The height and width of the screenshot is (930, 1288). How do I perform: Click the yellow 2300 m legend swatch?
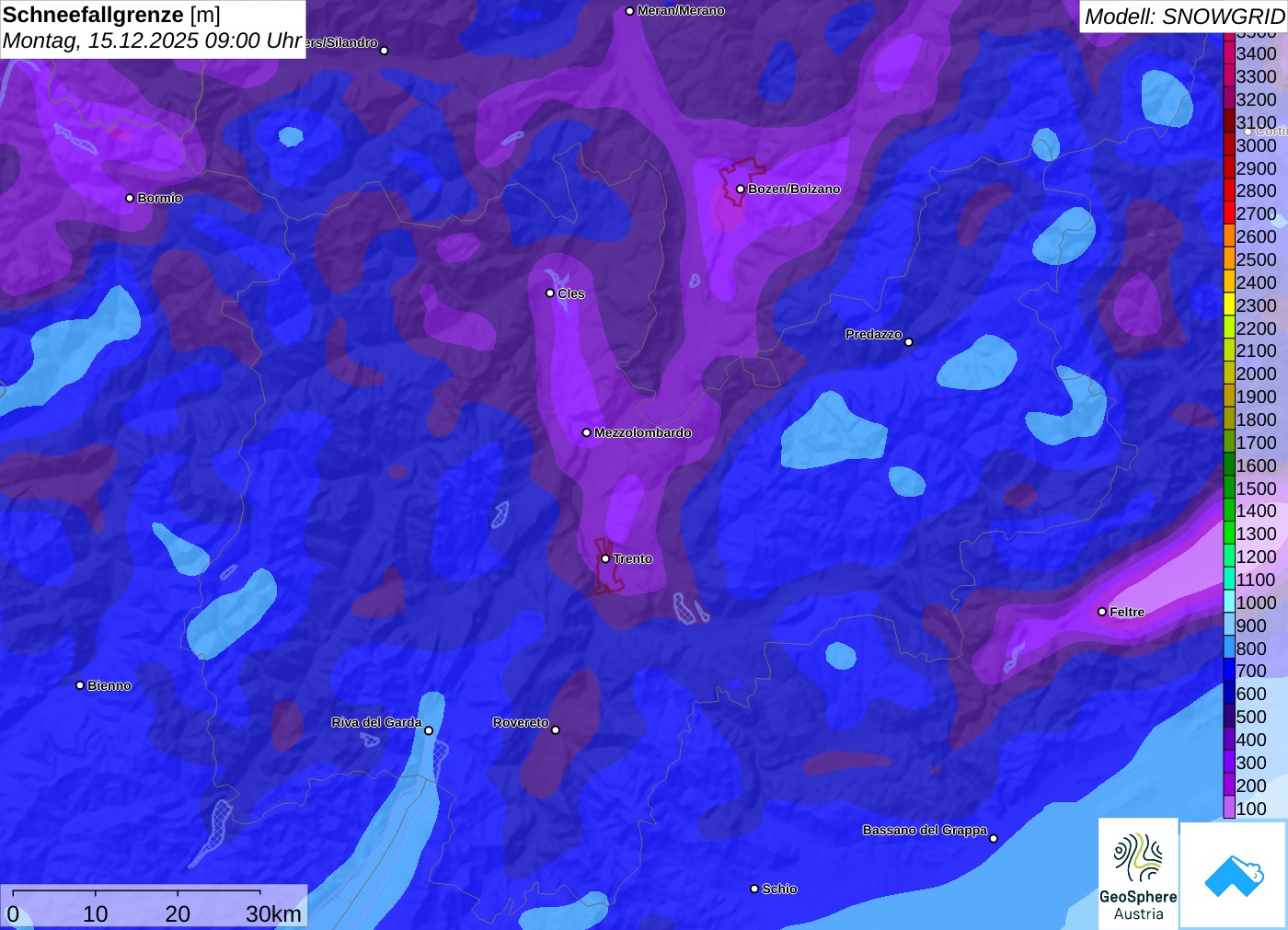click(x=1229, y=304)
